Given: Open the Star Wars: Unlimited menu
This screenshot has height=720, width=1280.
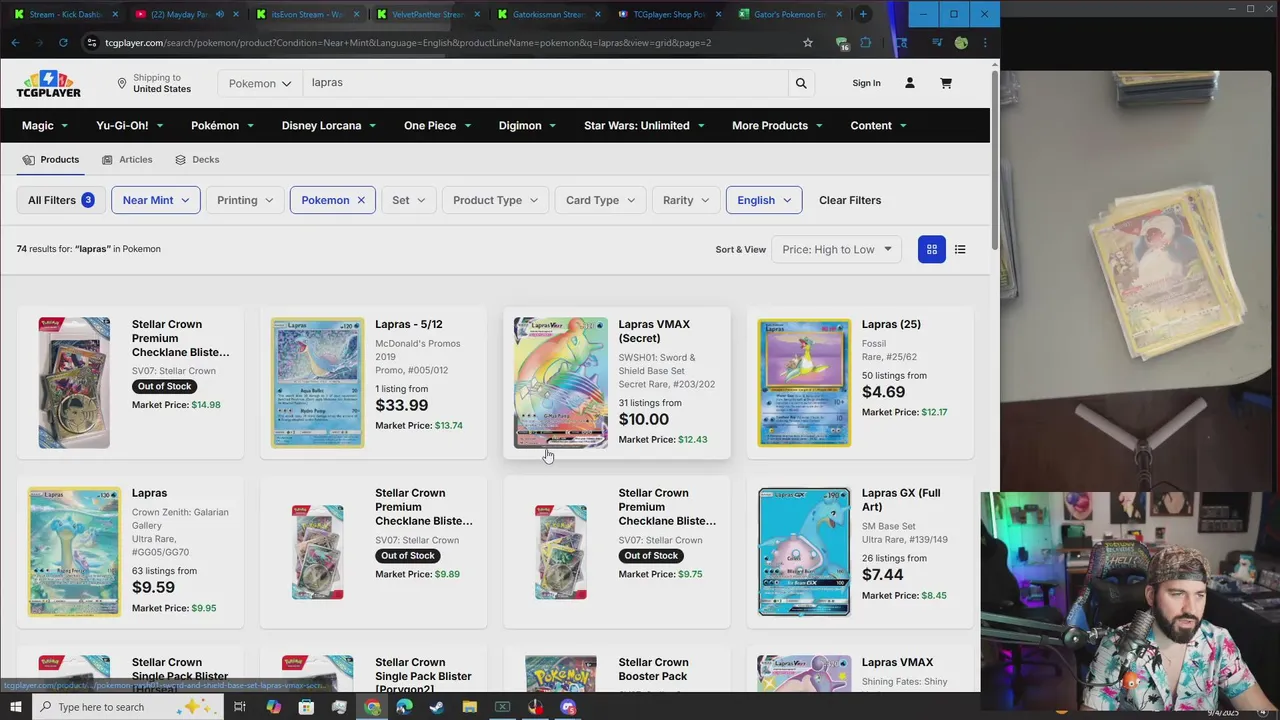Looking at the screenshot, I should pyautogui.click(x=645, y=125).
